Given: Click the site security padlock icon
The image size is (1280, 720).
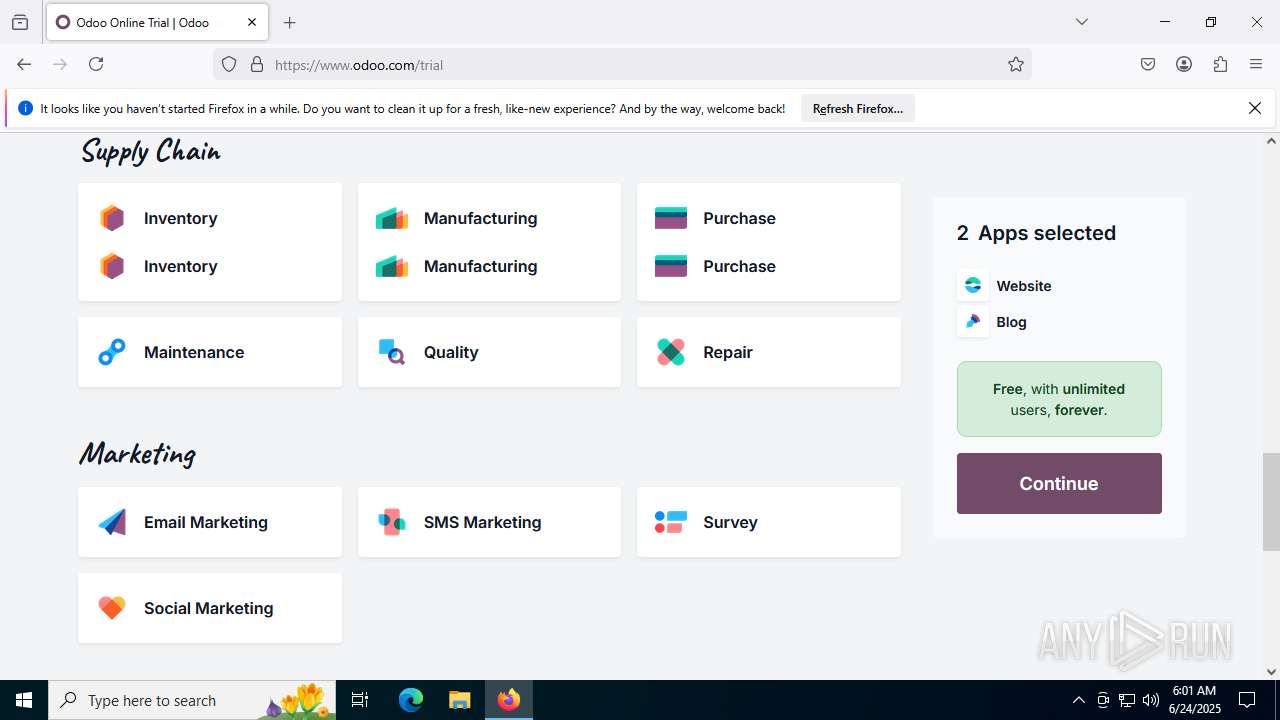Looking at the screenshot, I should click(257, 65).
